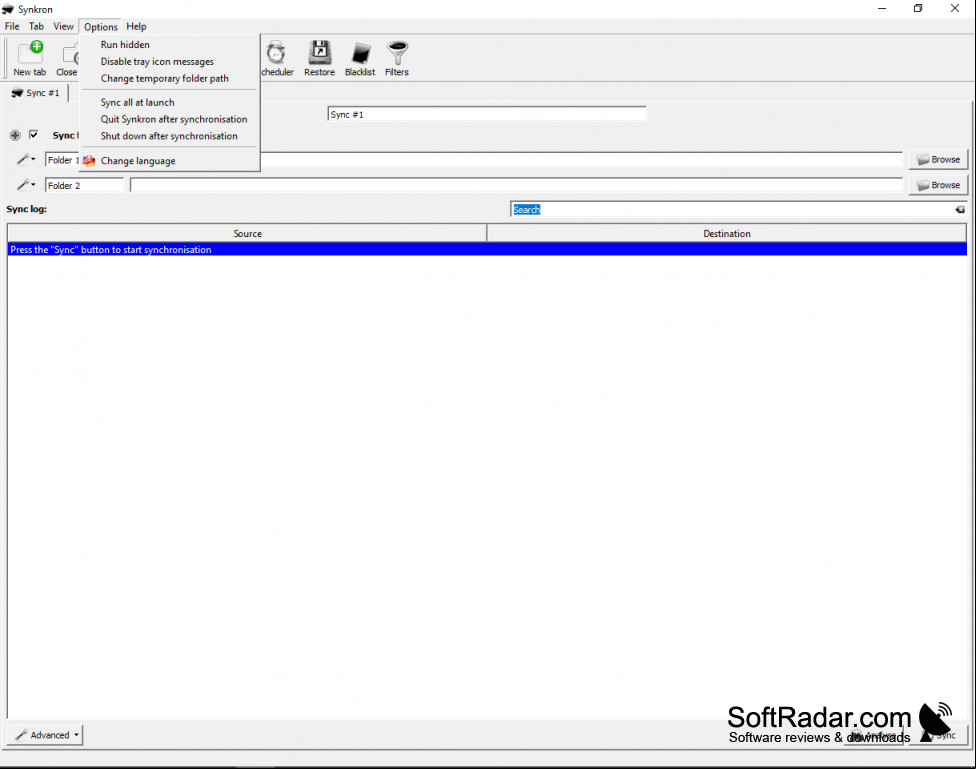Open the Tab menu
The width and height of the screenshot is (976, 769).
coord(36,26)
